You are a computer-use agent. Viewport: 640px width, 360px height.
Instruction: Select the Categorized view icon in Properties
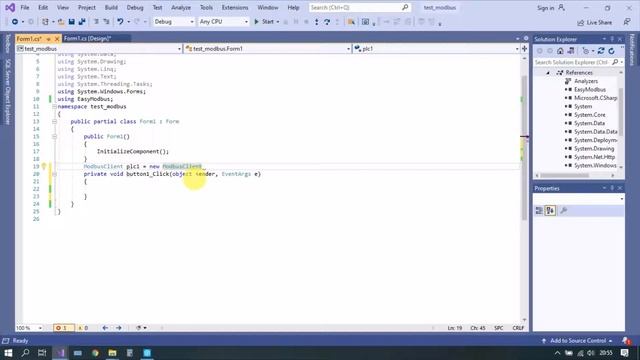[x=539, y=211]
